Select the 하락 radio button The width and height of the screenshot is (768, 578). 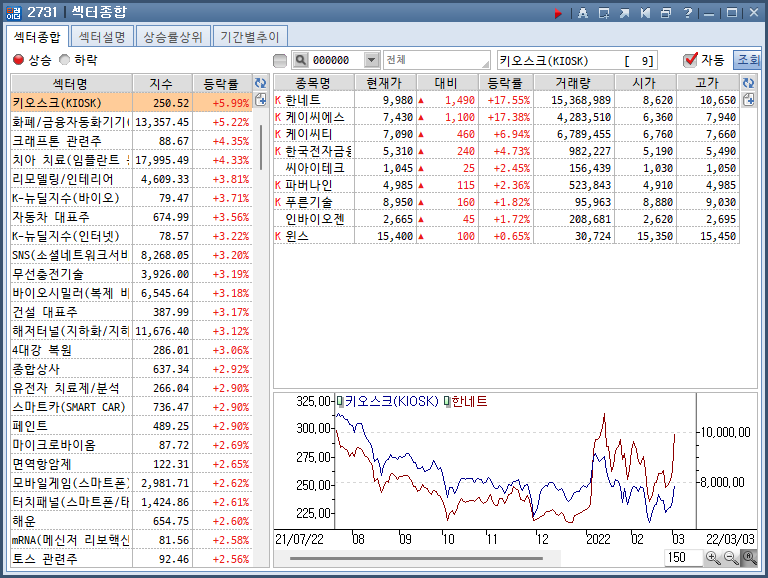(x=64, y=60)
